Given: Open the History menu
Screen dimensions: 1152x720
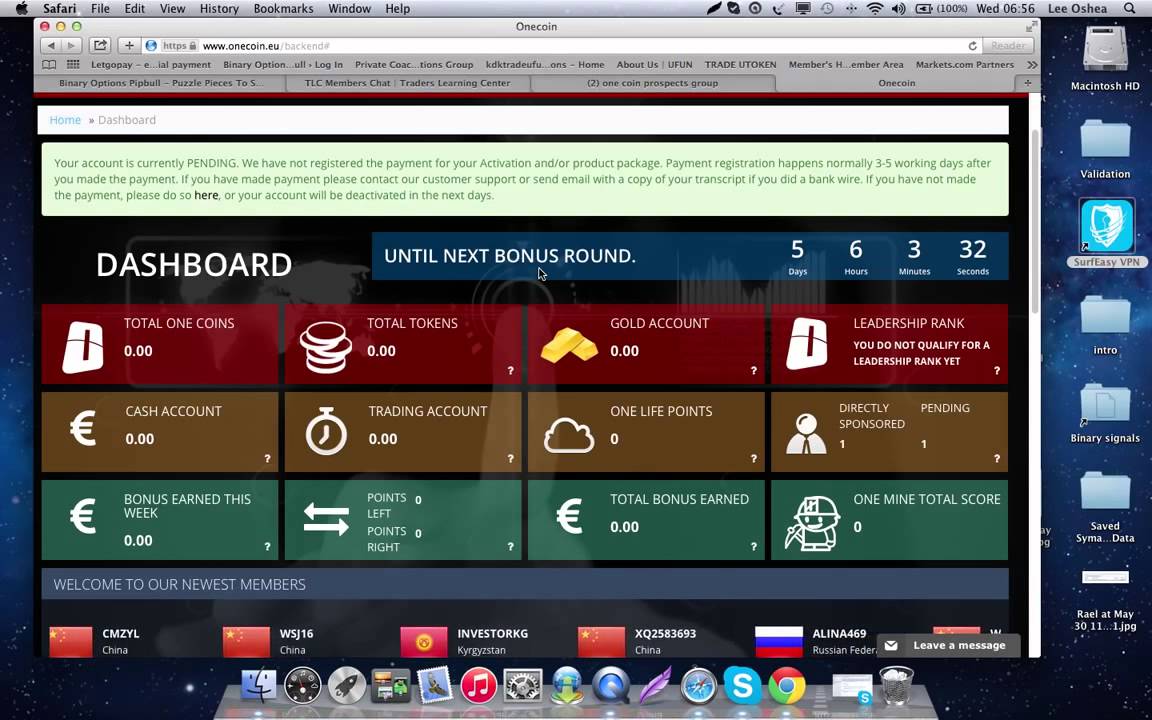Looking at the screenshot, I should coord(219,9).
